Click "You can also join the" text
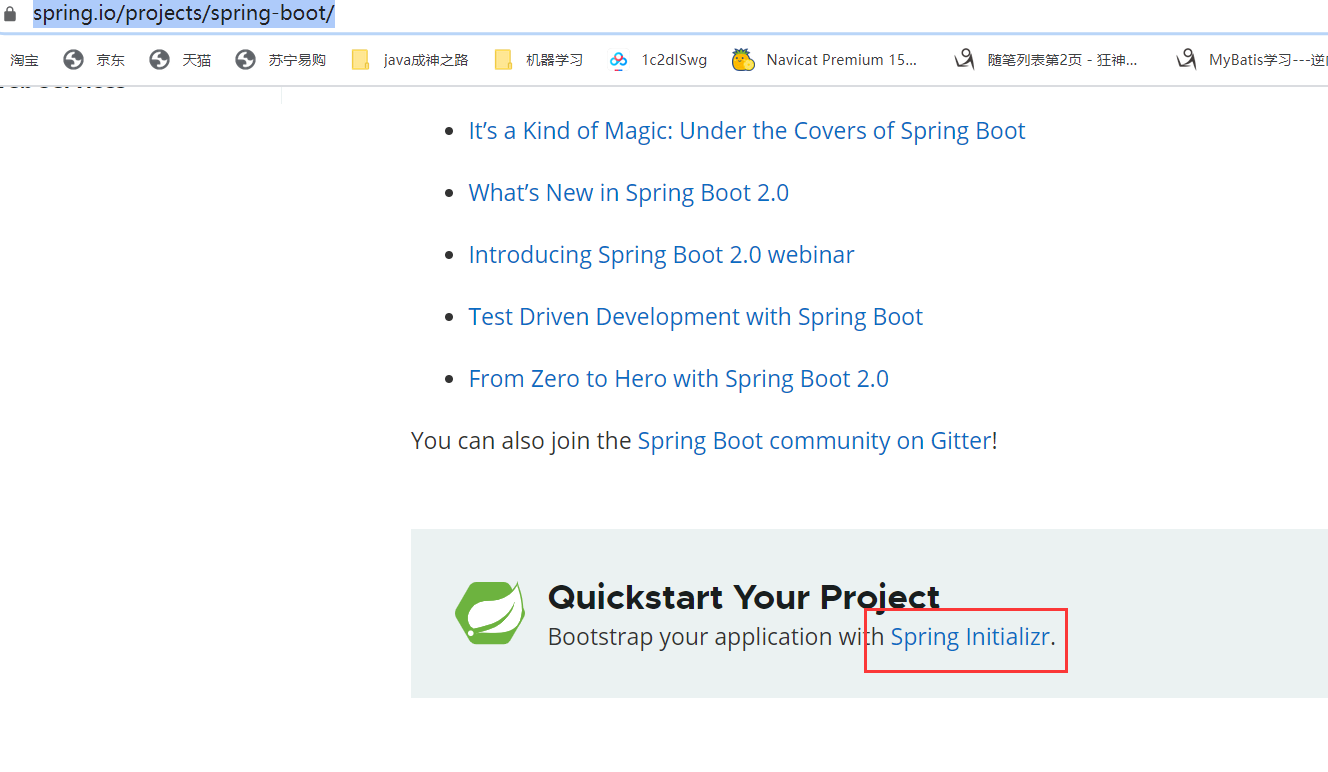Image resolution: width=1328 pixels, height=772 pixels. click(x=521, y=441)
